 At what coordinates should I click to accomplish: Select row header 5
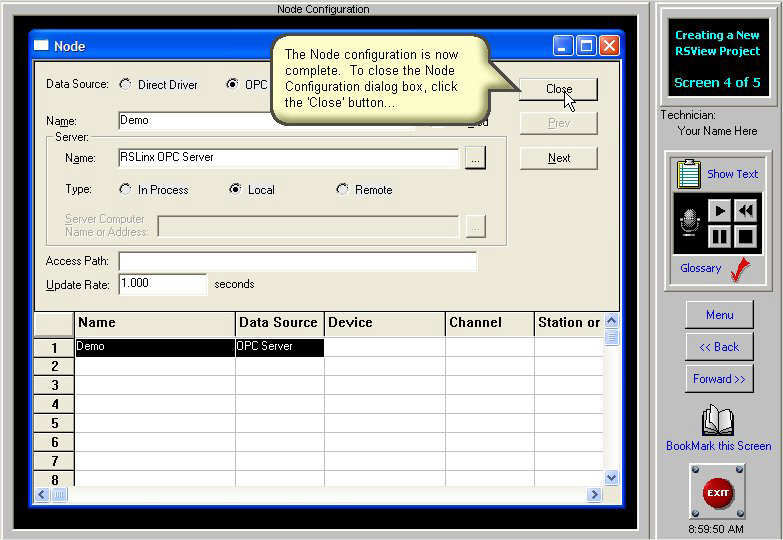(x=54, y=424)
